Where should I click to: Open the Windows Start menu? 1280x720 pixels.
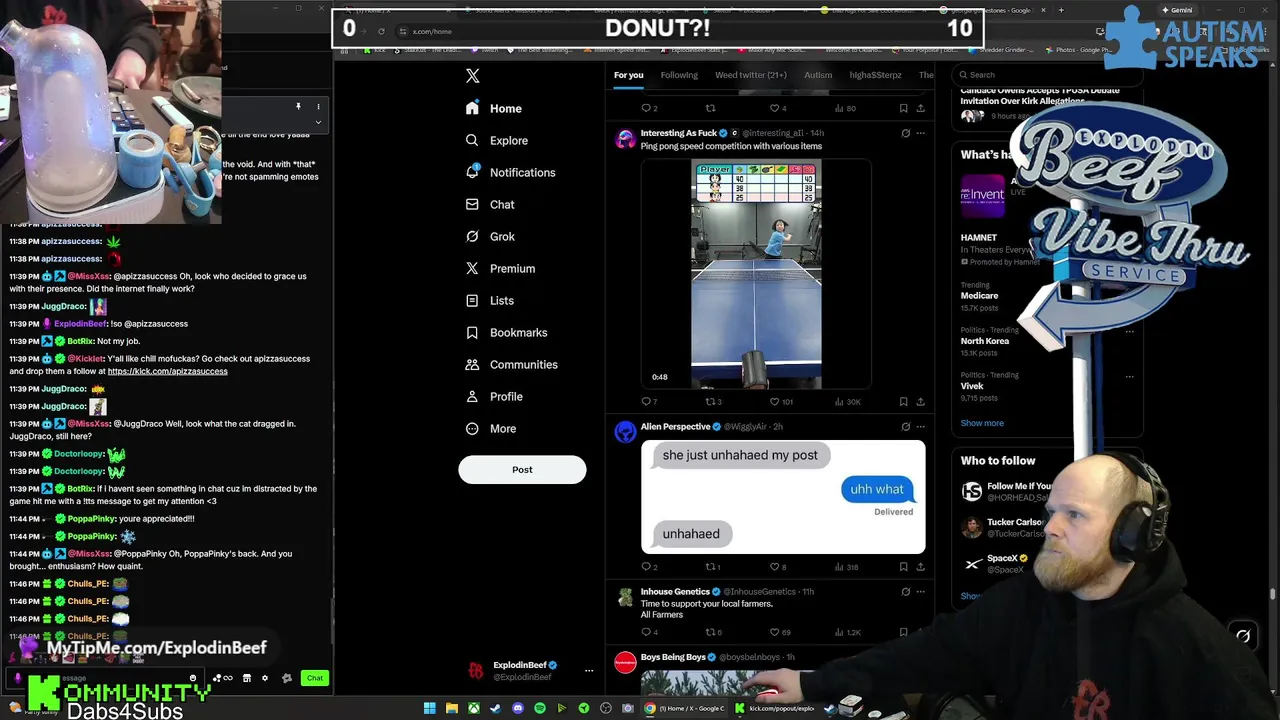[x=430, y=708]
